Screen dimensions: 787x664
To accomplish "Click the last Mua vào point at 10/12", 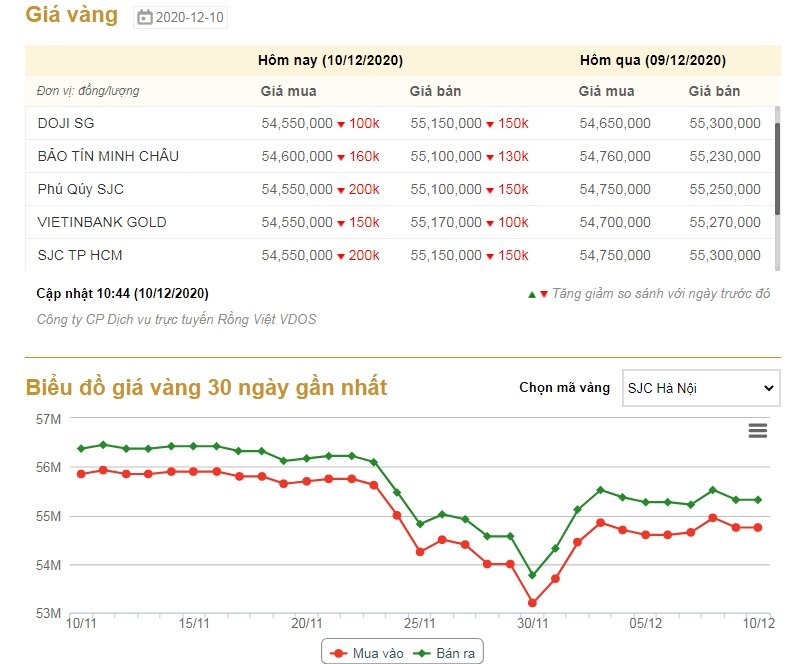I will pos(758,527).
